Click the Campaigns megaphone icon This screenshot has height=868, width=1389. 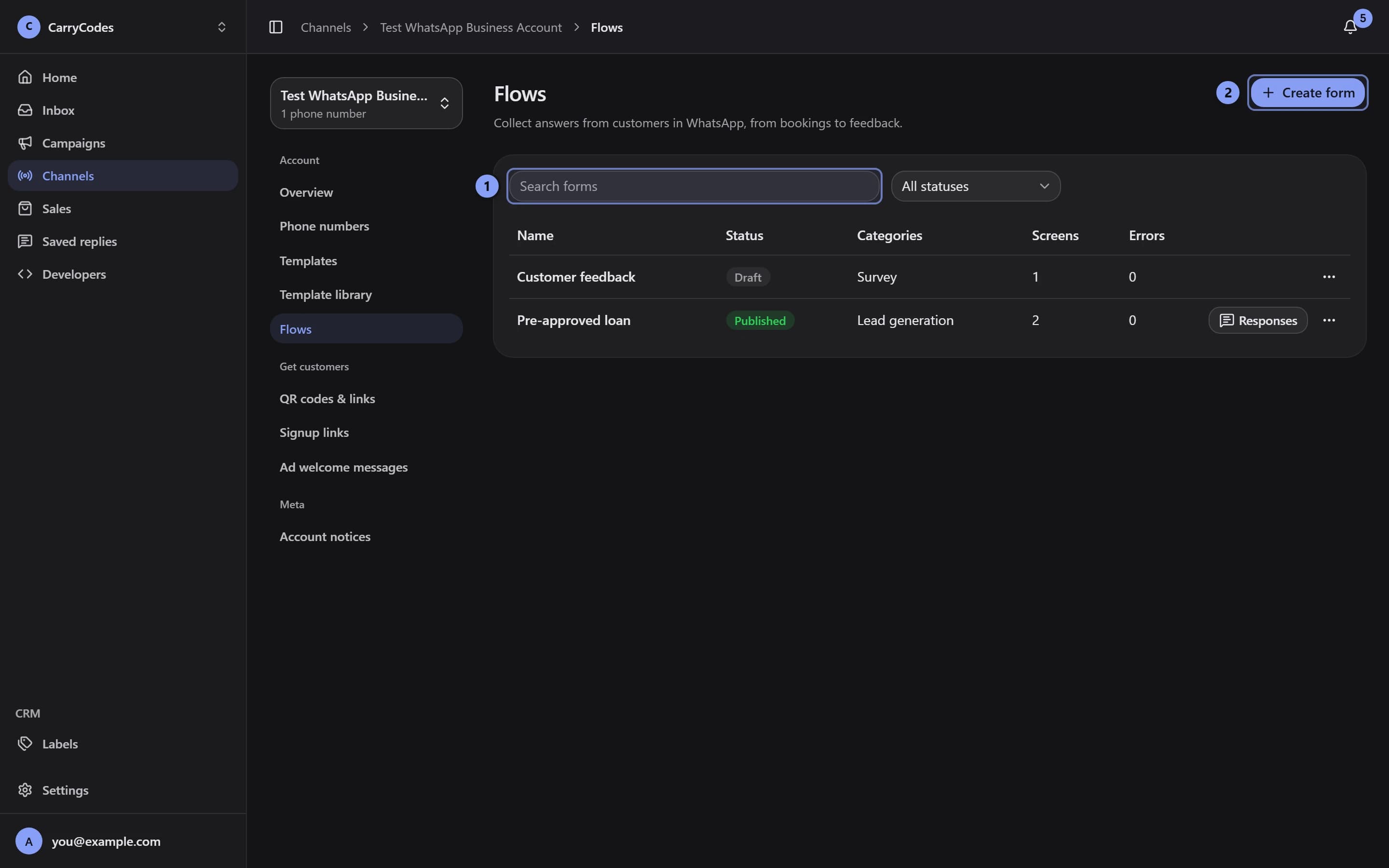[x=25, y=142]
